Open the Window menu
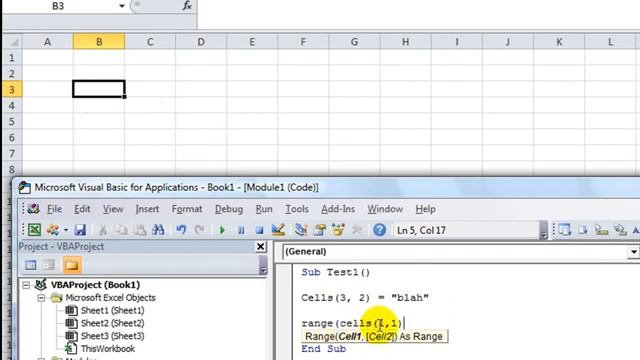Screen dimensions: 640x360 click(385, 209)
